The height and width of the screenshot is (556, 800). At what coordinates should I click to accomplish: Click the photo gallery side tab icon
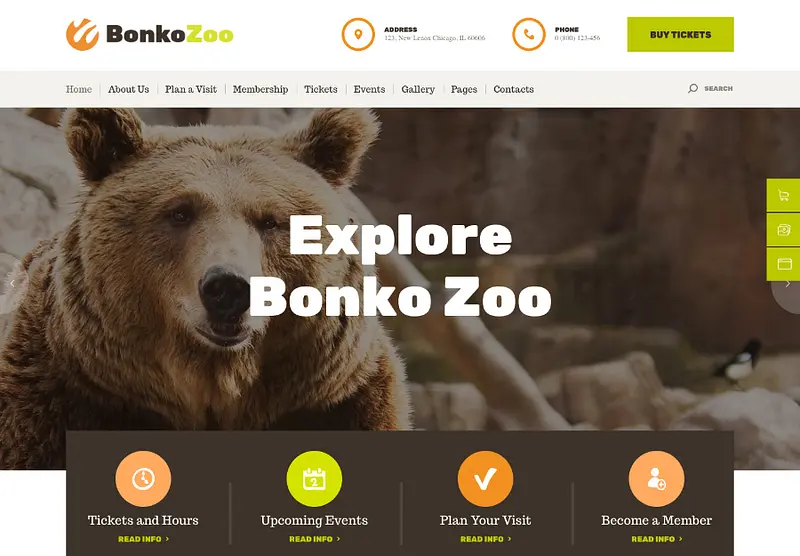(x=784, y=230)
